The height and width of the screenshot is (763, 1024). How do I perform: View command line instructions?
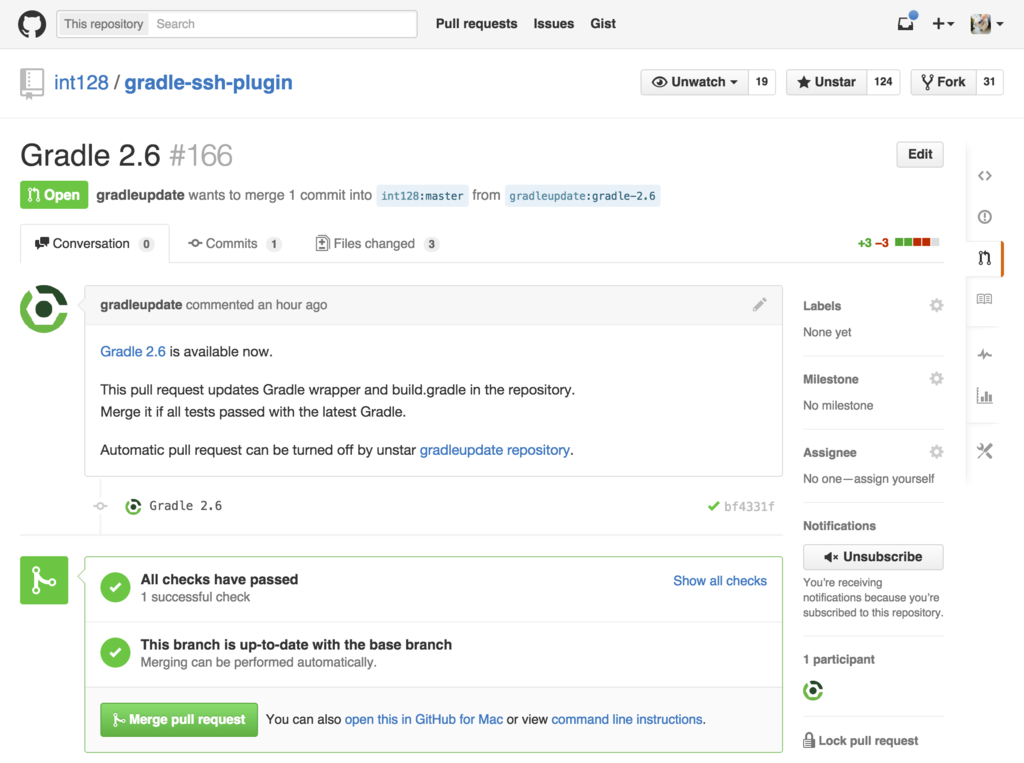(627, 719)
